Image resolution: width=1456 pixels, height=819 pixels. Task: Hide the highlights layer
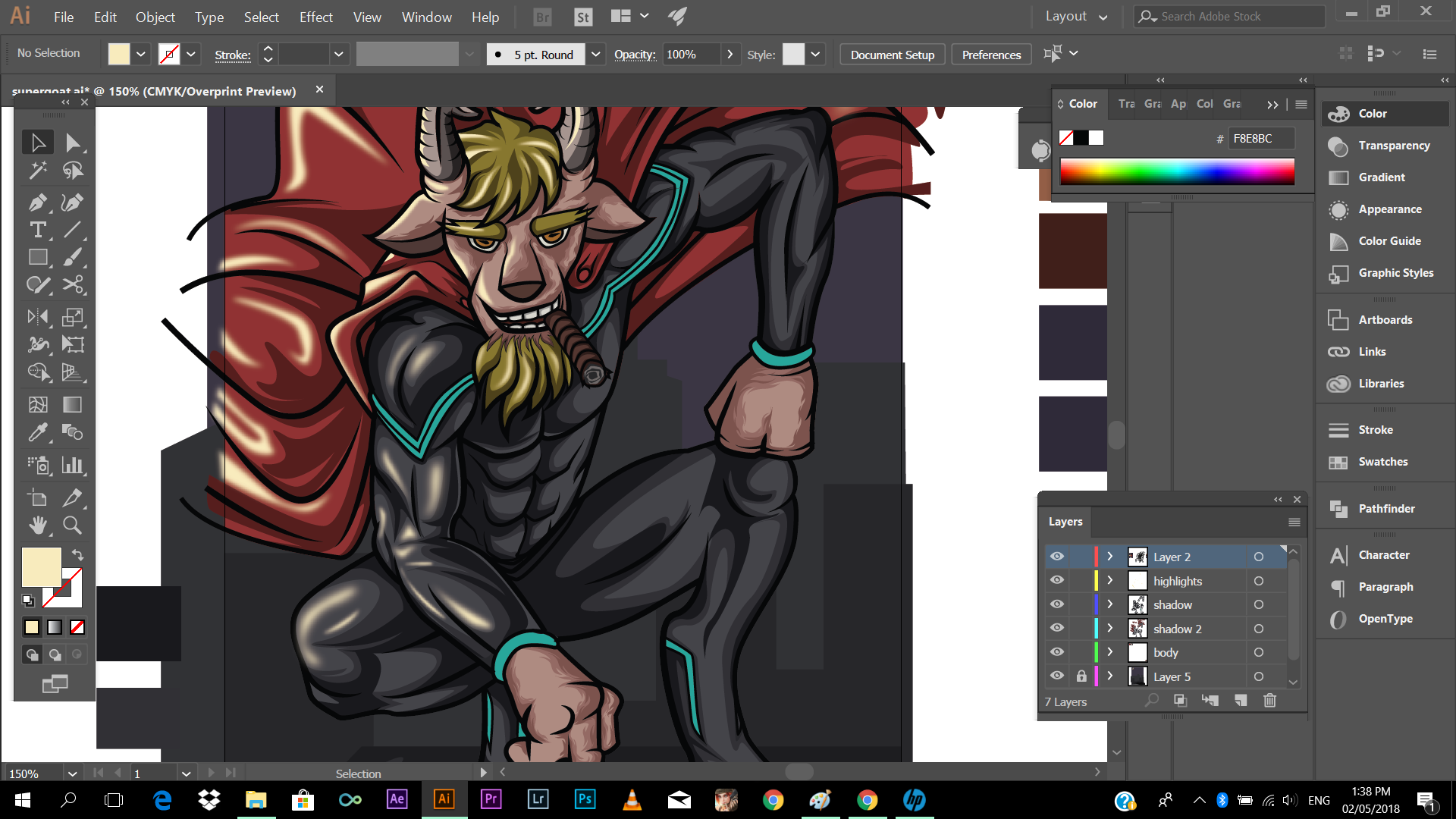click(1056, 581)
